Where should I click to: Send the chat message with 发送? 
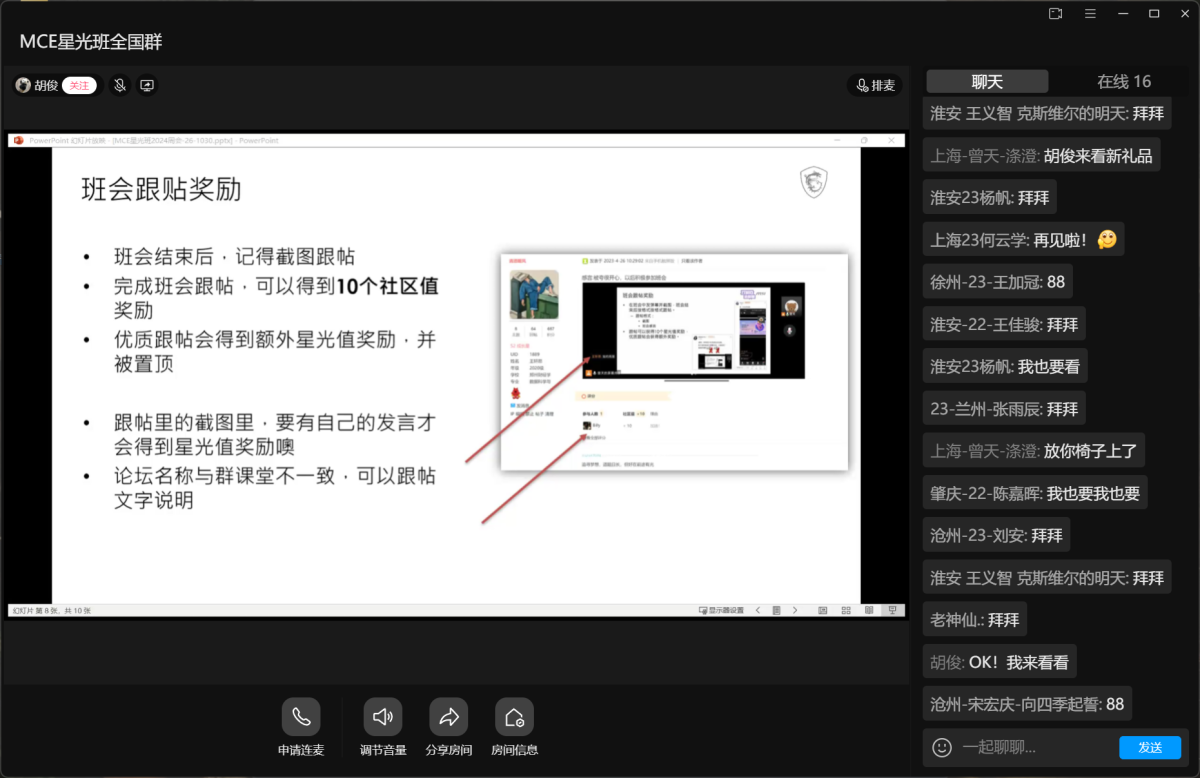[1150, 747]
